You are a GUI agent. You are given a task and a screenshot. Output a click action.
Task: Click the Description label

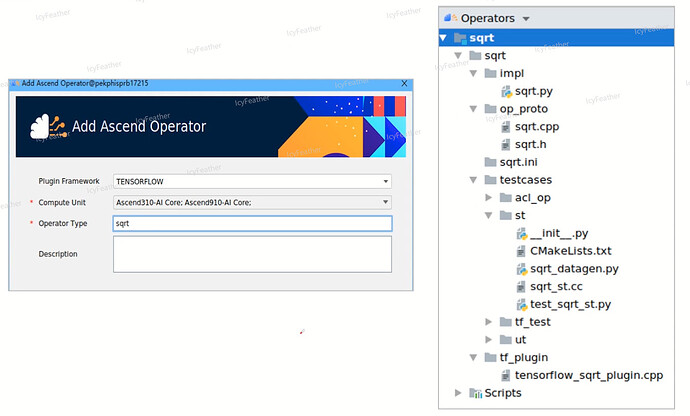(58, 254)
